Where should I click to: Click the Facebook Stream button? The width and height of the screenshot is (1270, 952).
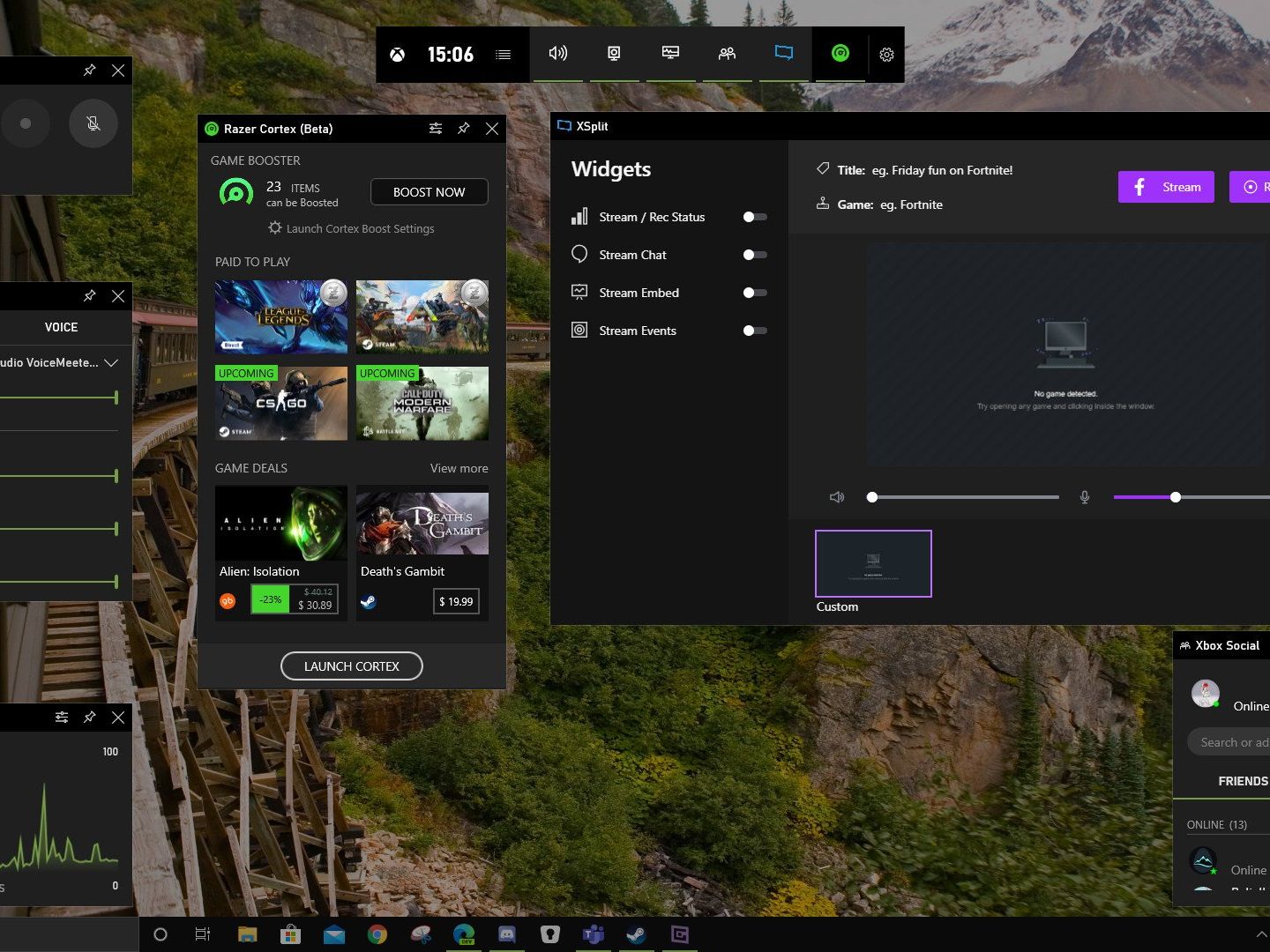coord(1166,187)
